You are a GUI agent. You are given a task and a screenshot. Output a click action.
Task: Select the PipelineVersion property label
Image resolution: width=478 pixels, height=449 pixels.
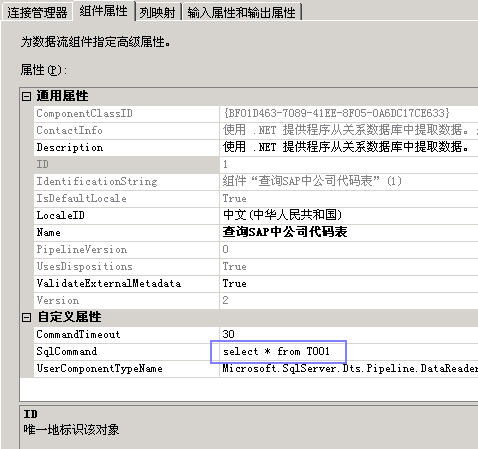[82, 249]
